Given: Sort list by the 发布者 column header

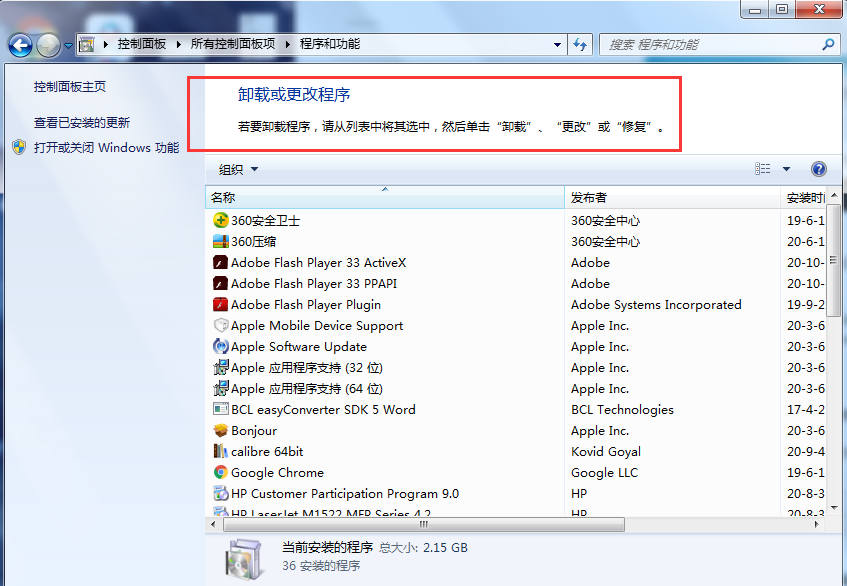Looking at the screenshot, I should coord(673,198).
